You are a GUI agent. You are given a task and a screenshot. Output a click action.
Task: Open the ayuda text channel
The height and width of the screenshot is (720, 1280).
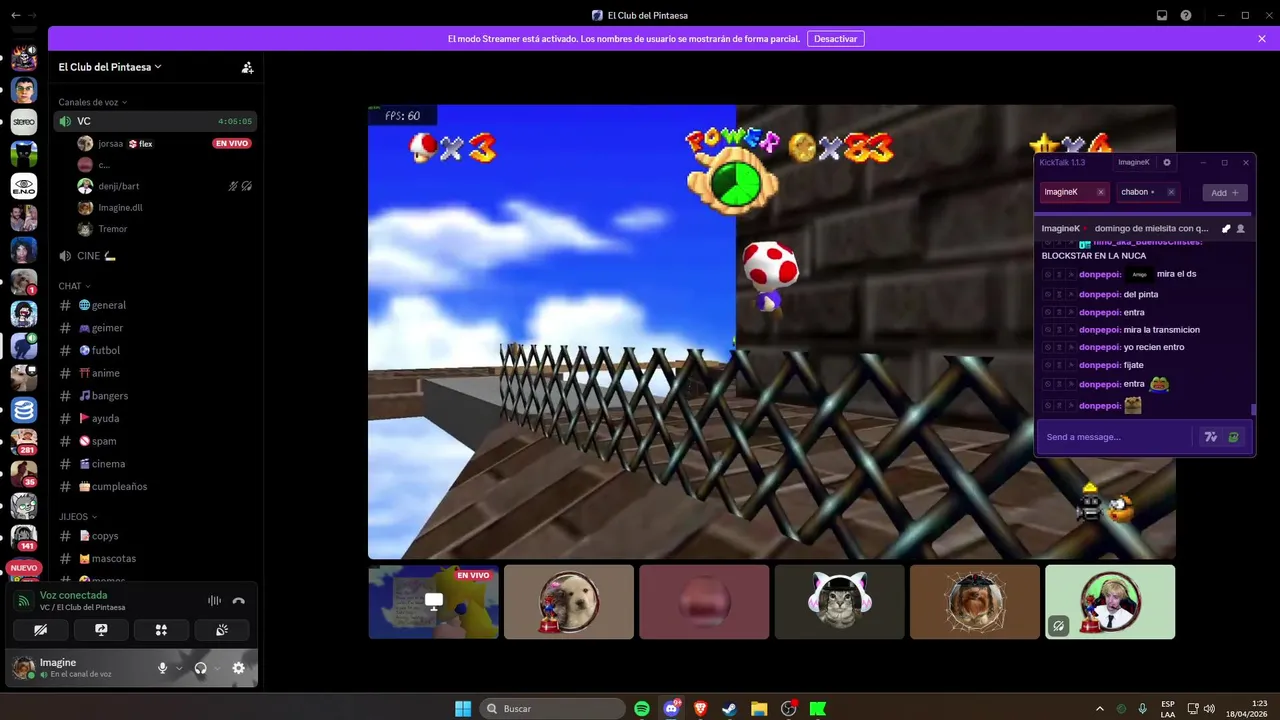pos(155,418)
